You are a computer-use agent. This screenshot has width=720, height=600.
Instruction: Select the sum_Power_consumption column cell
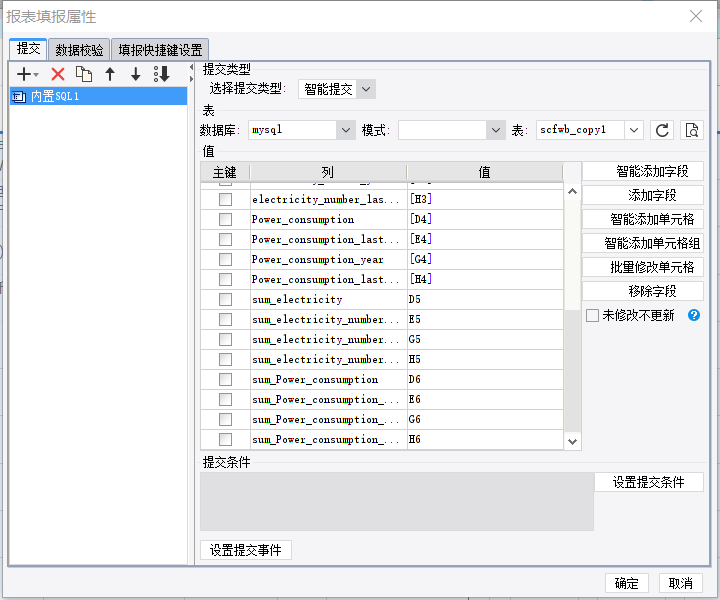(x=328, y=379)
